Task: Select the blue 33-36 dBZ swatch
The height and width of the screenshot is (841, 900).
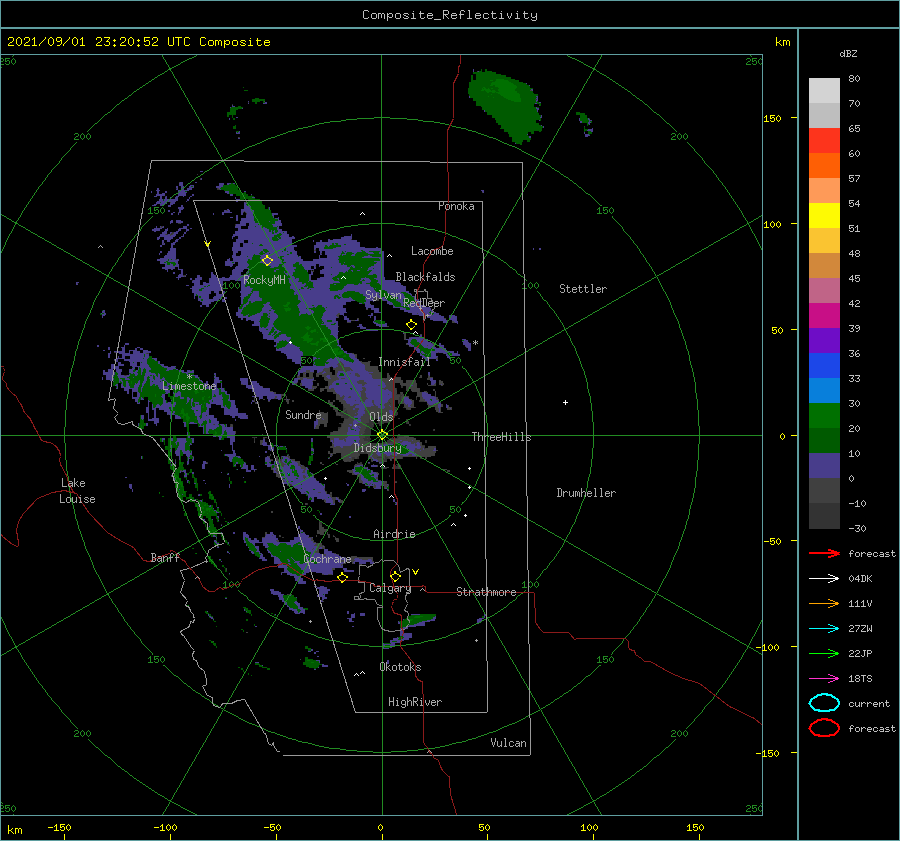Action: (x=824, y=366)
